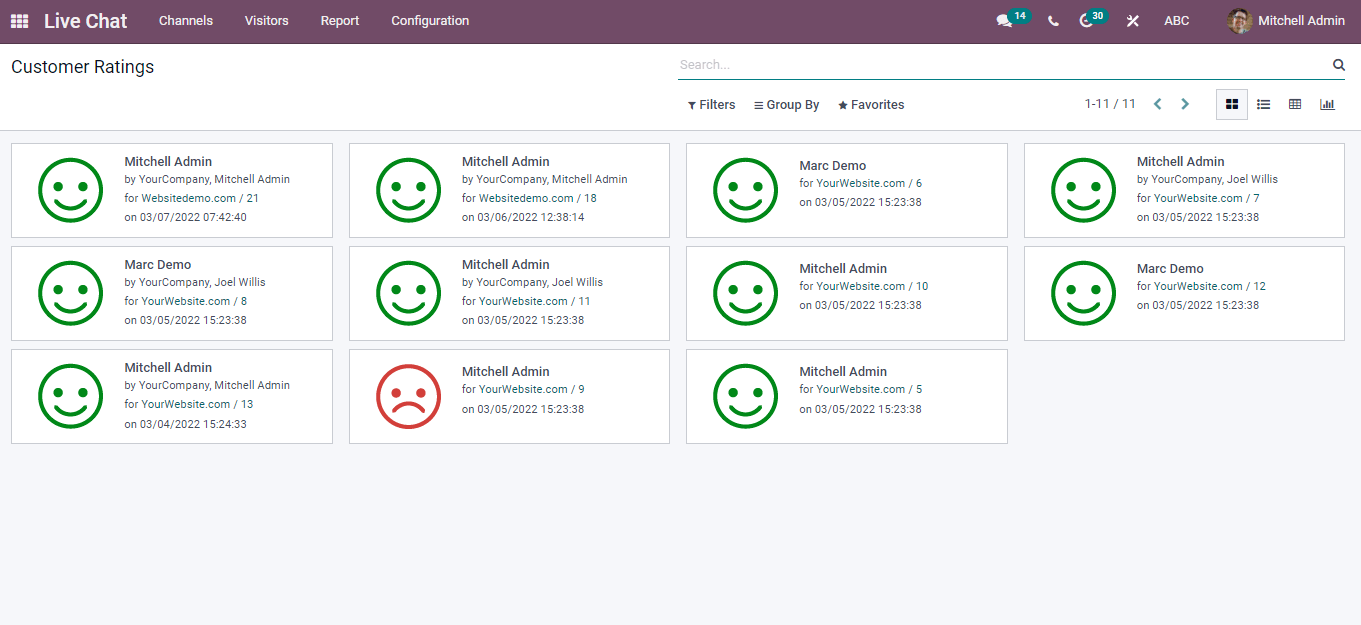1361x625 pixels.
Task: Open the conversations icon with badge 14
Action: 1005,21
